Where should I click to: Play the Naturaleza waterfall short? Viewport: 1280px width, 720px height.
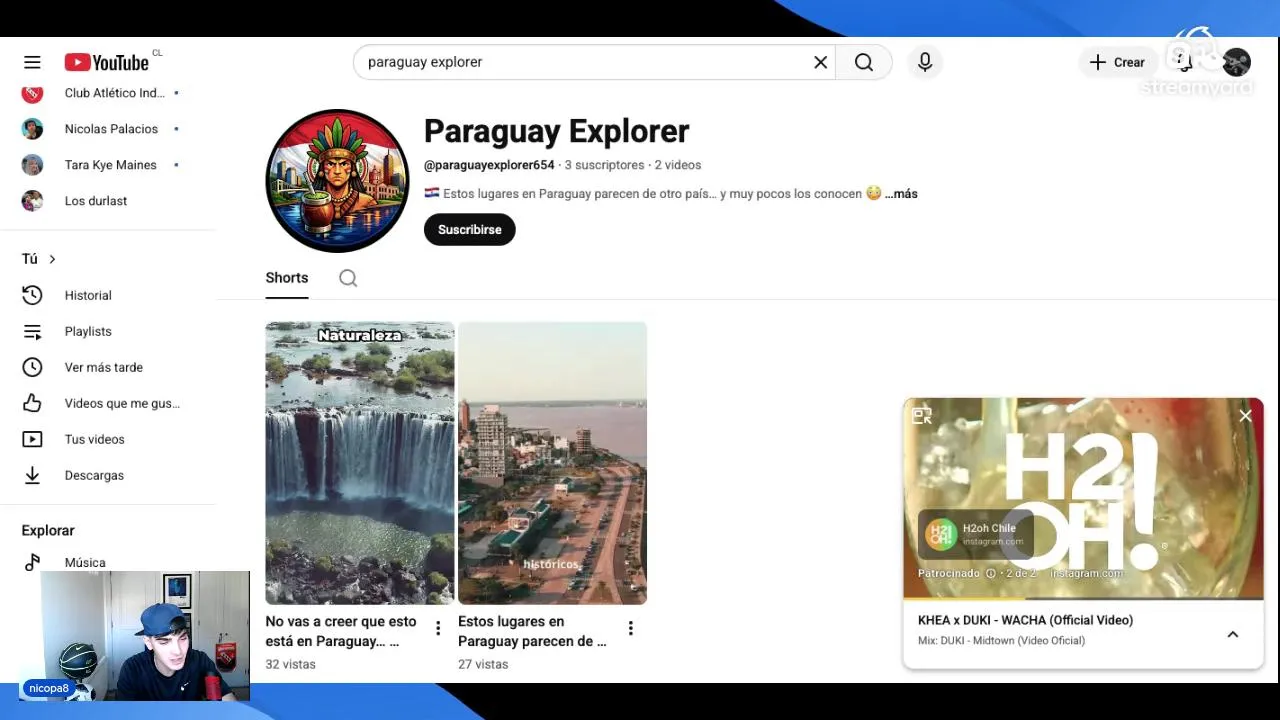(x=360, y=463)
